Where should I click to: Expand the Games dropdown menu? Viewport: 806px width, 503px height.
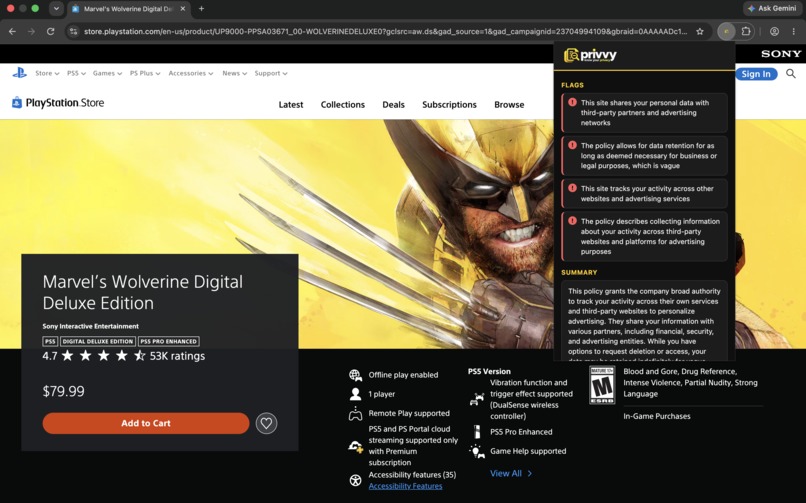[x=107, y=73]
